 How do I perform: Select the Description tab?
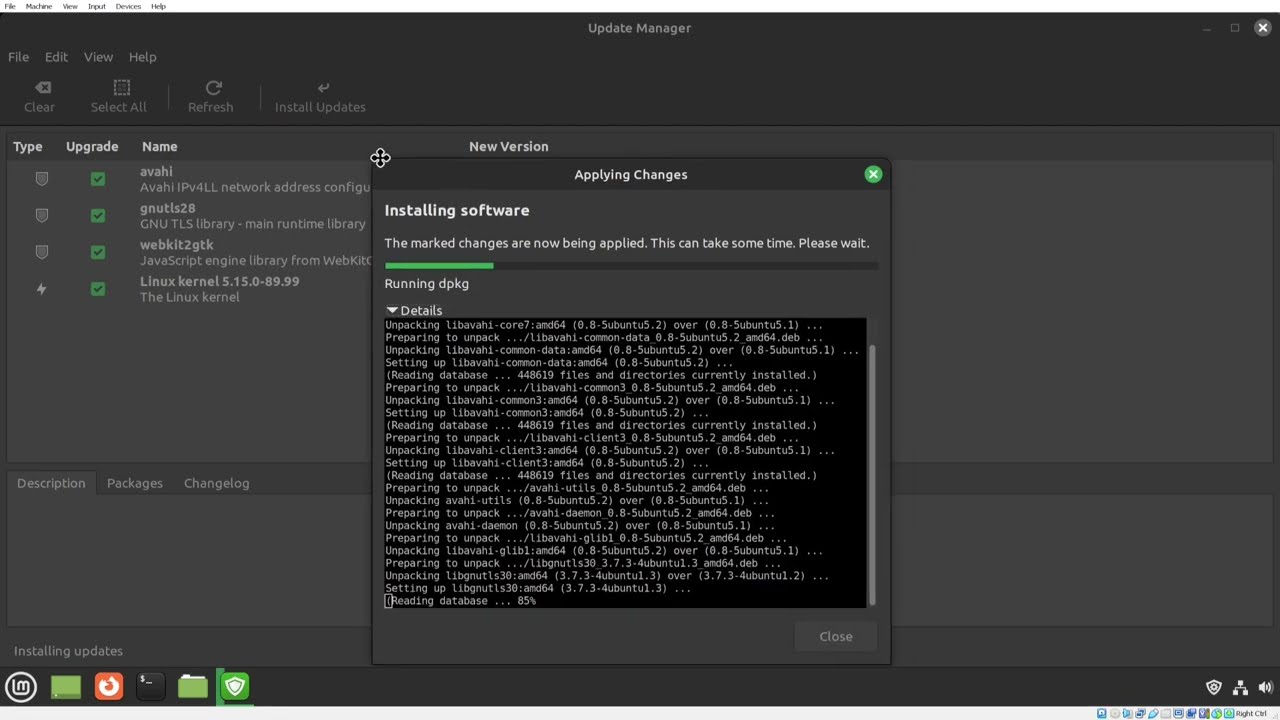(x=51, y=483)
